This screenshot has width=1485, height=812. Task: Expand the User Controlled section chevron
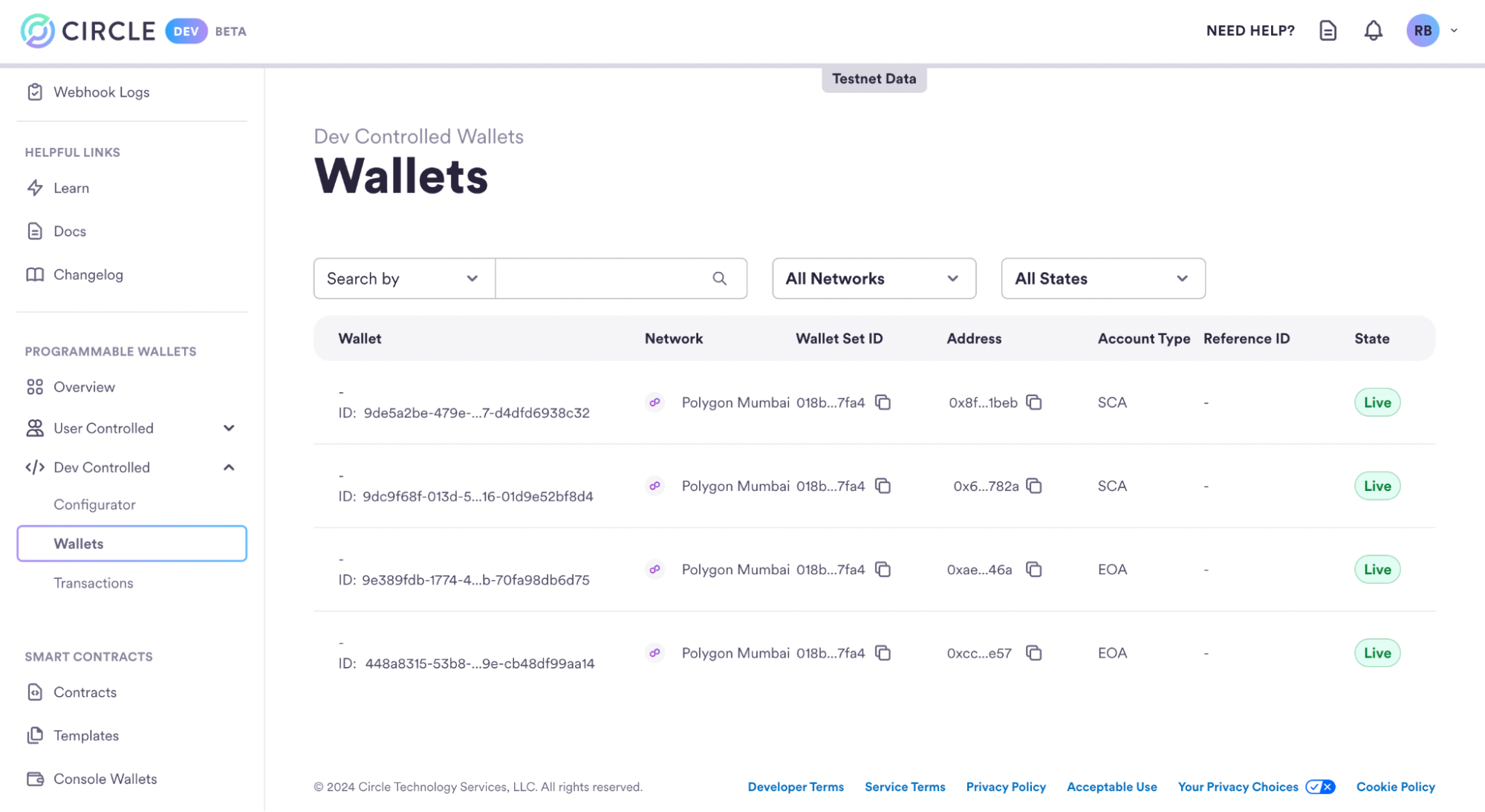click(x=229, y=428)
